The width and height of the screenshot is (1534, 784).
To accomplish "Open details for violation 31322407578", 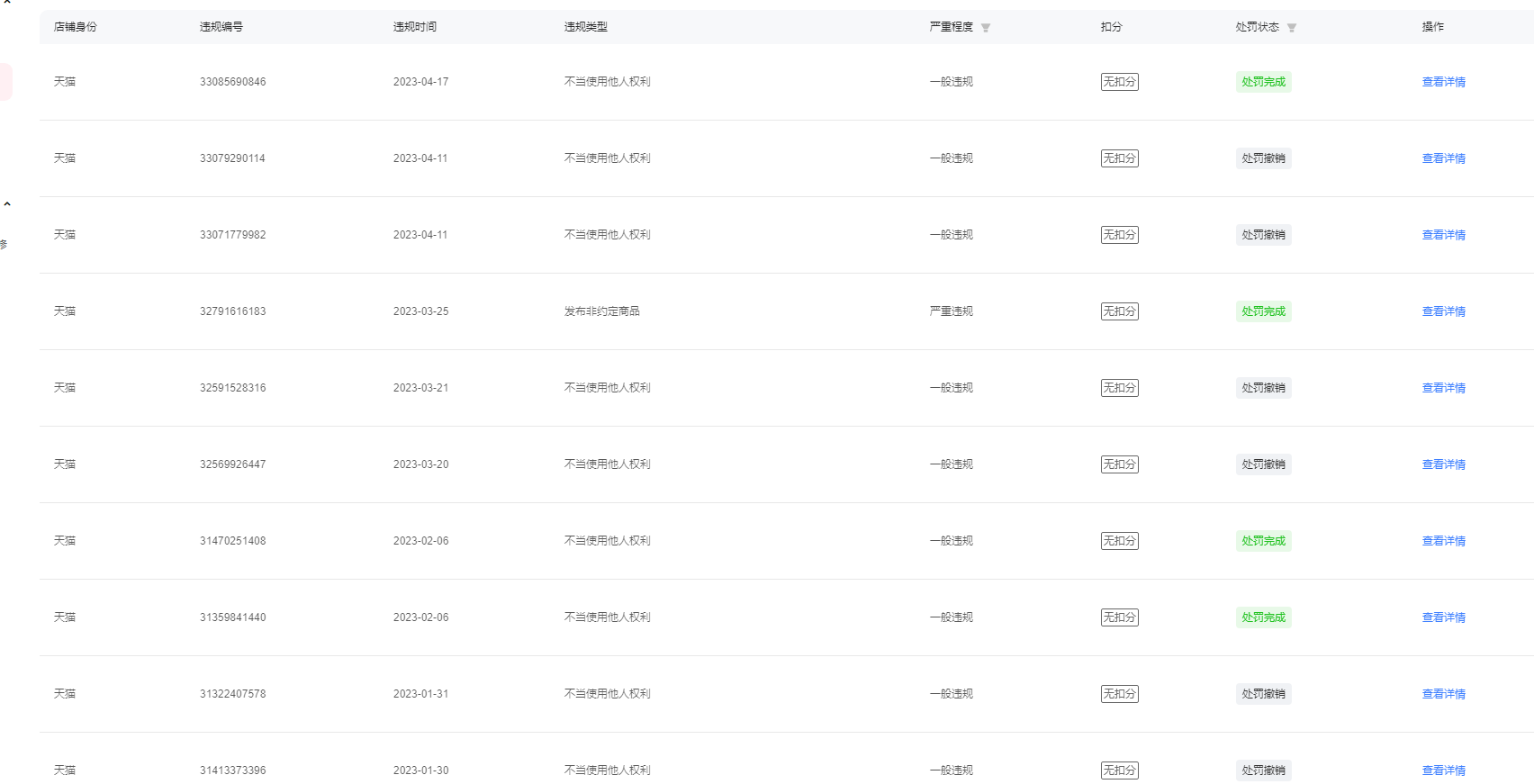I will coord(1443,694).
